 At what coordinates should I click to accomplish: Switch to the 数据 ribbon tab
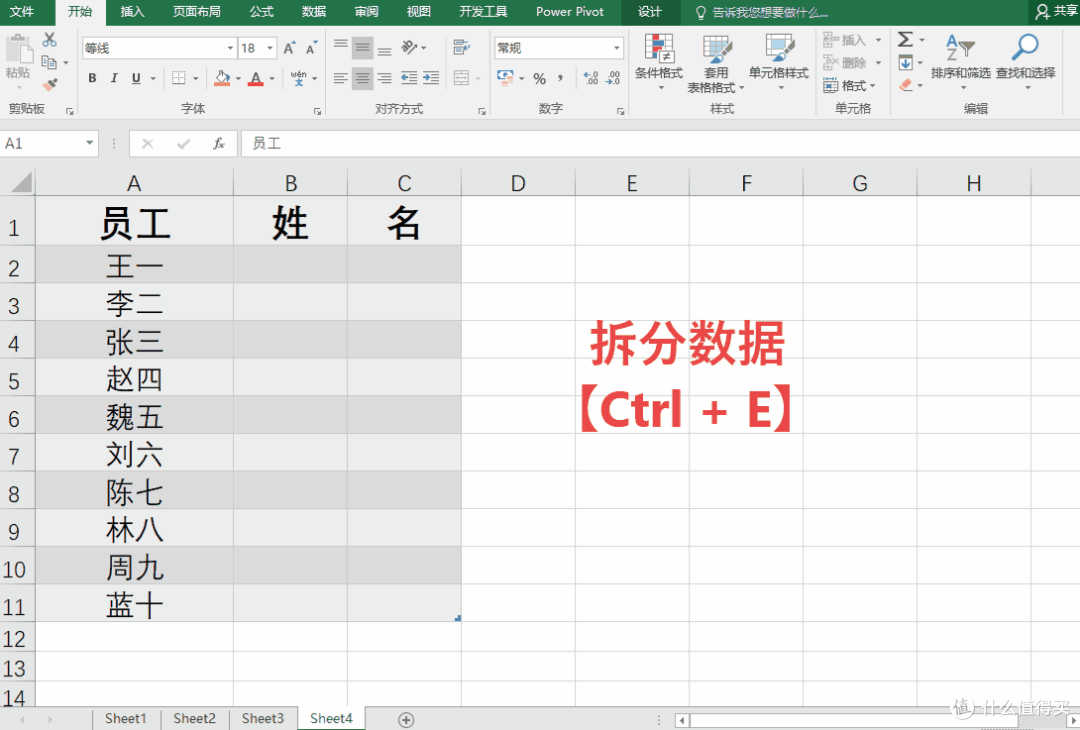click(314, 12)
